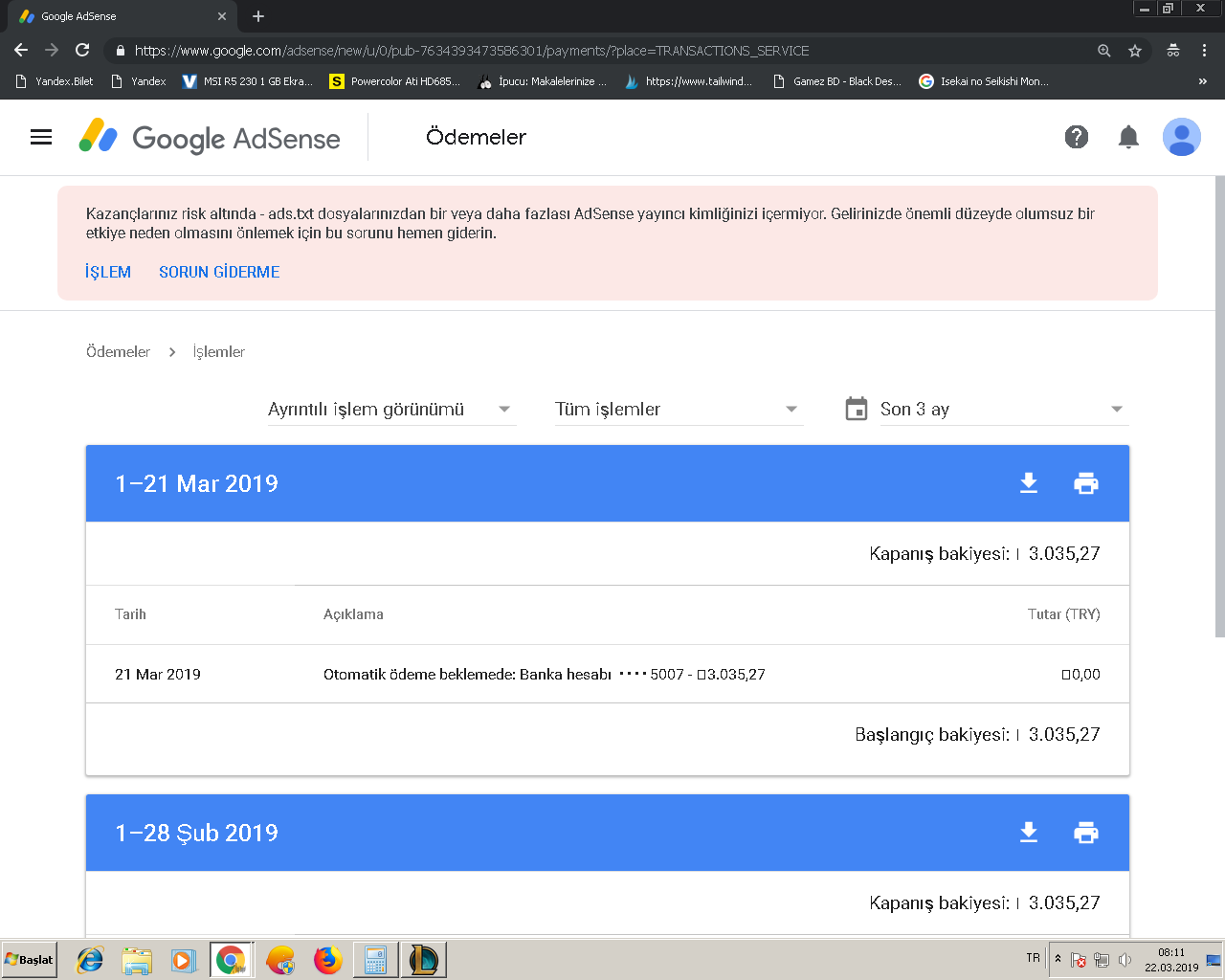The image size is (1225, 980).
Task: Open the Google account avatar menu
Action: (x=1182, y=137)
